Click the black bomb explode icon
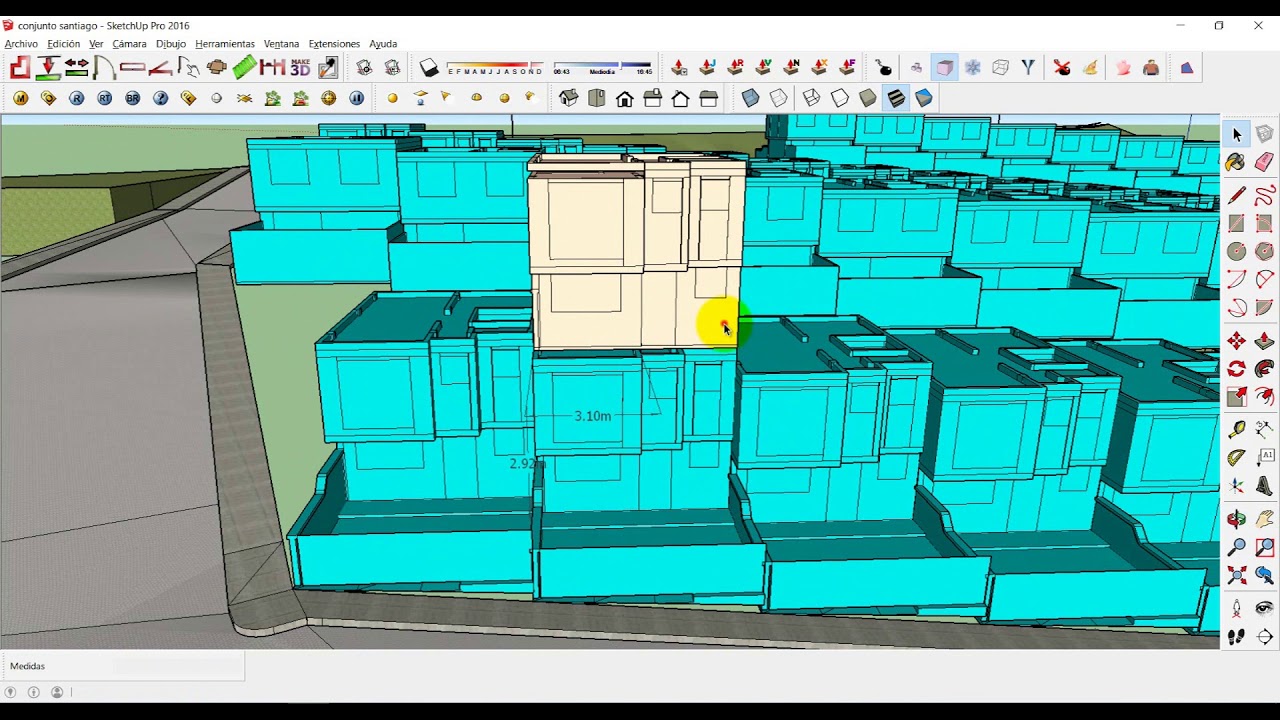Image resolution: width=1280 pixels, height=720 pixels. pyautogui.click(x=884, y=67)
